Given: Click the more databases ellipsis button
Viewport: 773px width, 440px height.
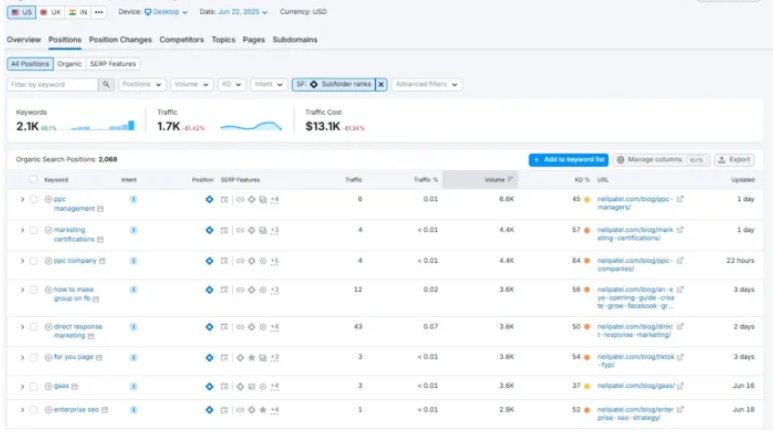Looking at the screenshot, I should click(x=99, y=12).
